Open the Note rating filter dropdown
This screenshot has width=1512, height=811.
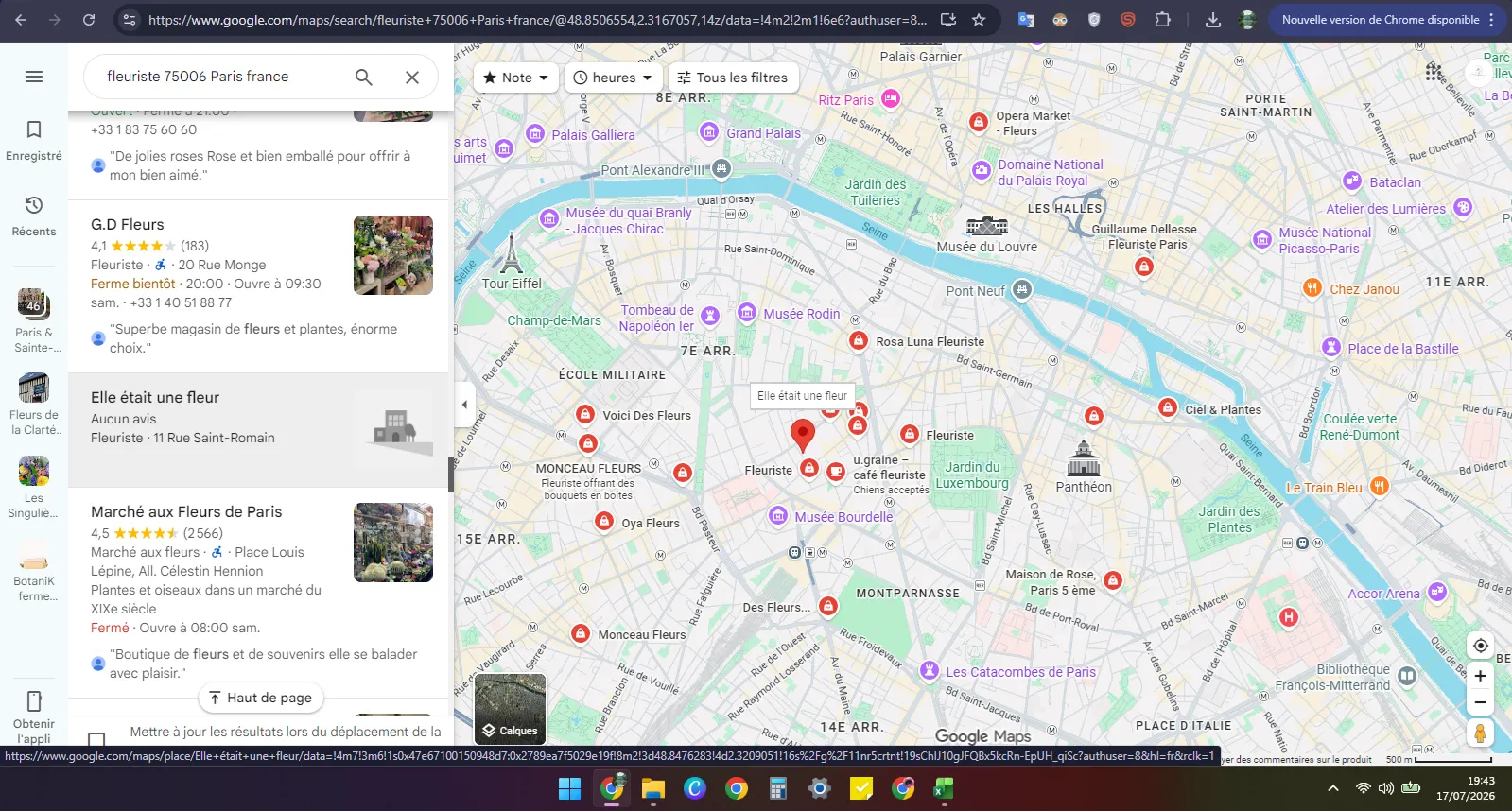tap(515, 78)
